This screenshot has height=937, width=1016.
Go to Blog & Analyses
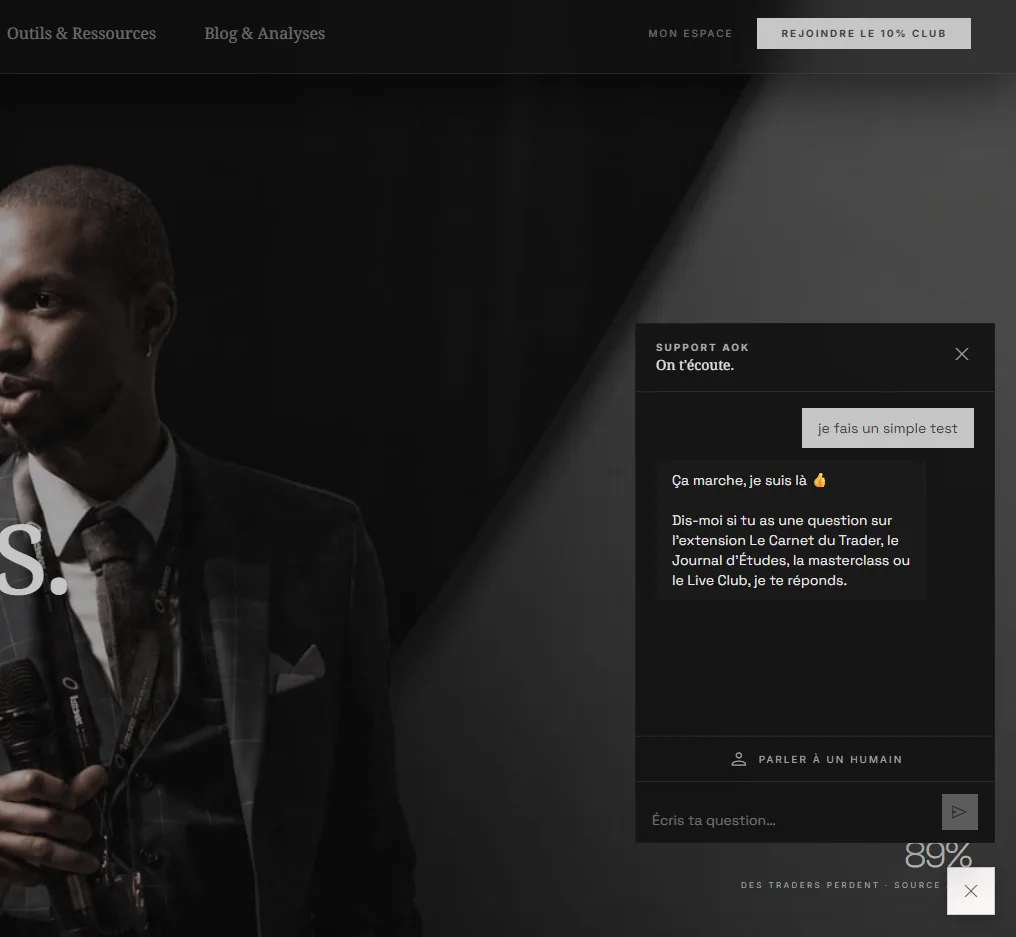point(264,34)
